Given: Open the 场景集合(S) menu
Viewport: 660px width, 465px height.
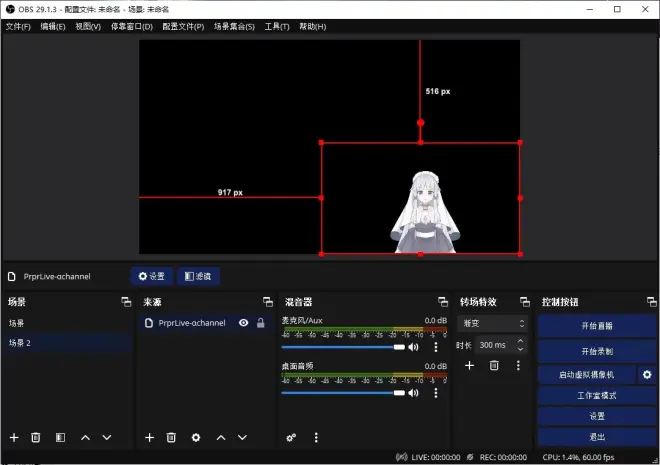Looking at the screenshot, I should point(234,27).
